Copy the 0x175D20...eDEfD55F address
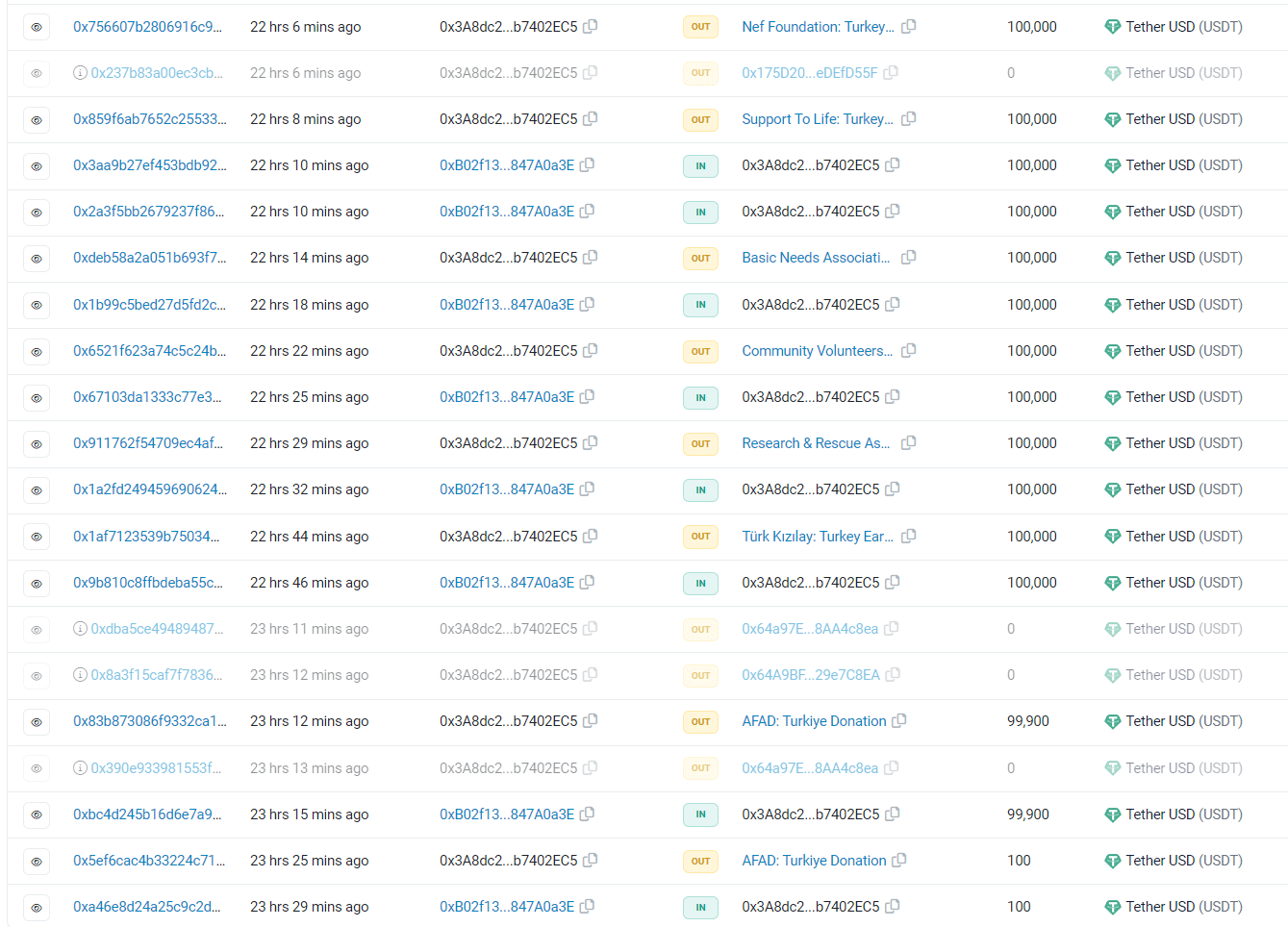The width and height of the screenshot is (1288, 927). click(891, 73)
